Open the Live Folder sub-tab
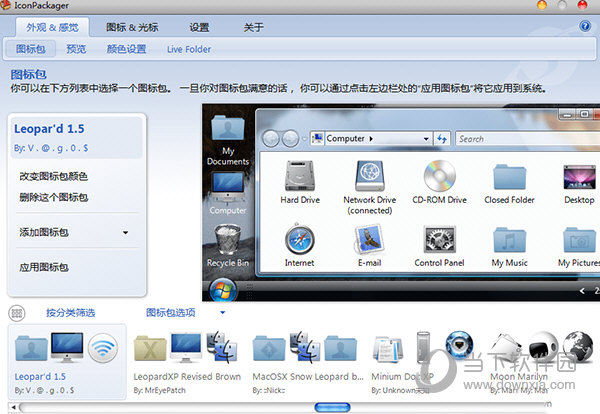The height and width of the screenshot is (414, 600). click(x=189, y=49)
